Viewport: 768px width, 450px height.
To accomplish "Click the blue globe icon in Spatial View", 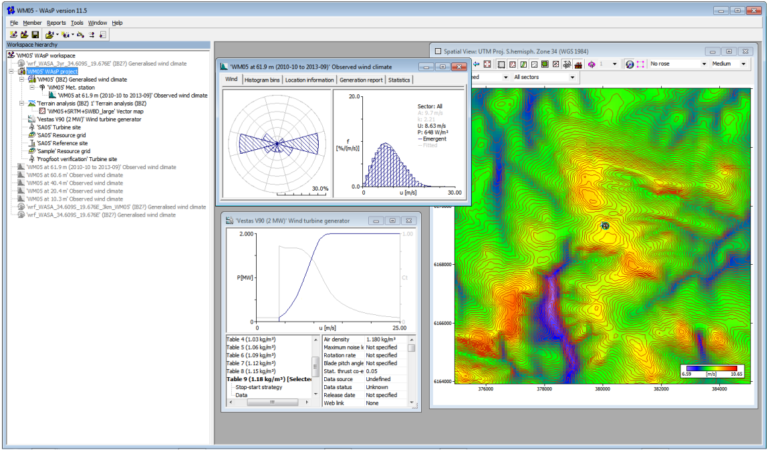I will click(629, 64).
